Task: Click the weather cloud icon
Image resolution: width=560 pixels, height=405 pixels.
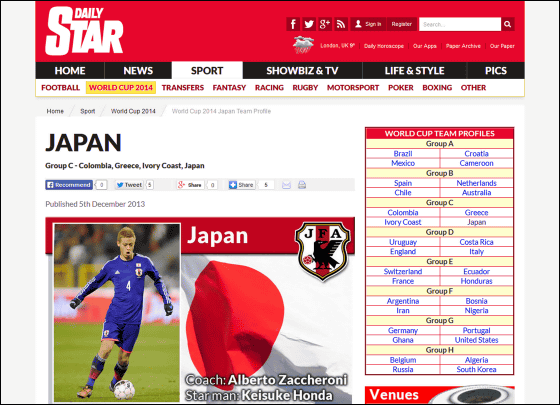Action: [x=303, y=45]
